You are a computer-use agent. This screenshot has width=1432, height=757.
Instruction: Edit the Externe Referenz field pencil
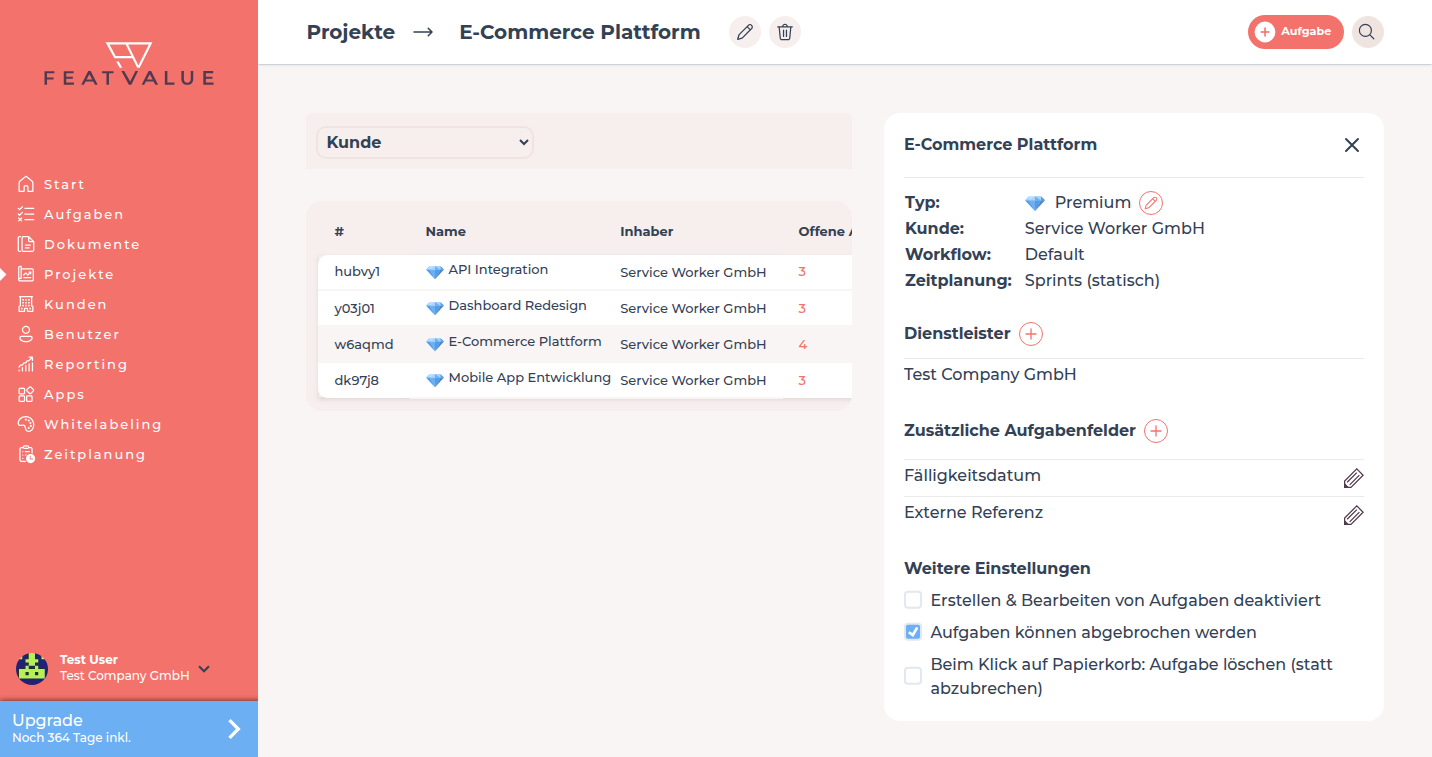1353,515
